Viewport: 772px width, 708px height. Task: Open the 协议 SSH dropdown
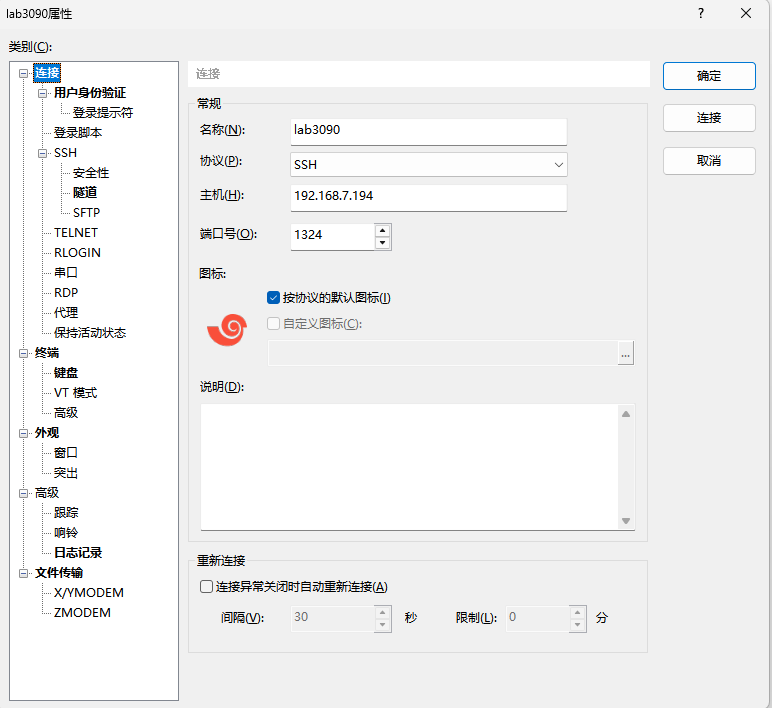point(428,164)
